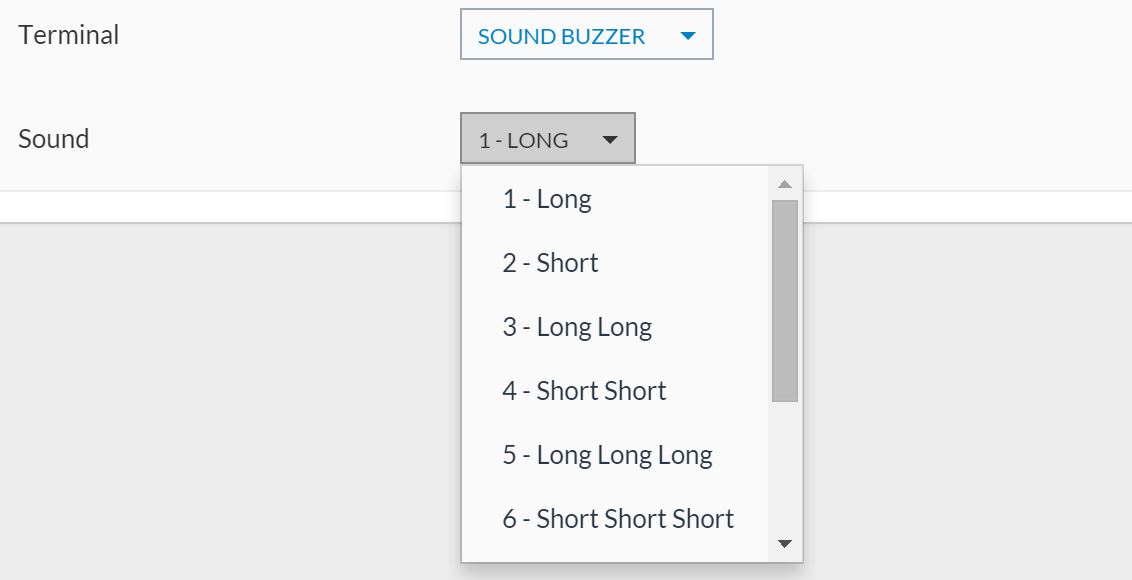Select the "1 - Long" sound option
Screen dimensions: 1132x580
click(x=547, y=199)
